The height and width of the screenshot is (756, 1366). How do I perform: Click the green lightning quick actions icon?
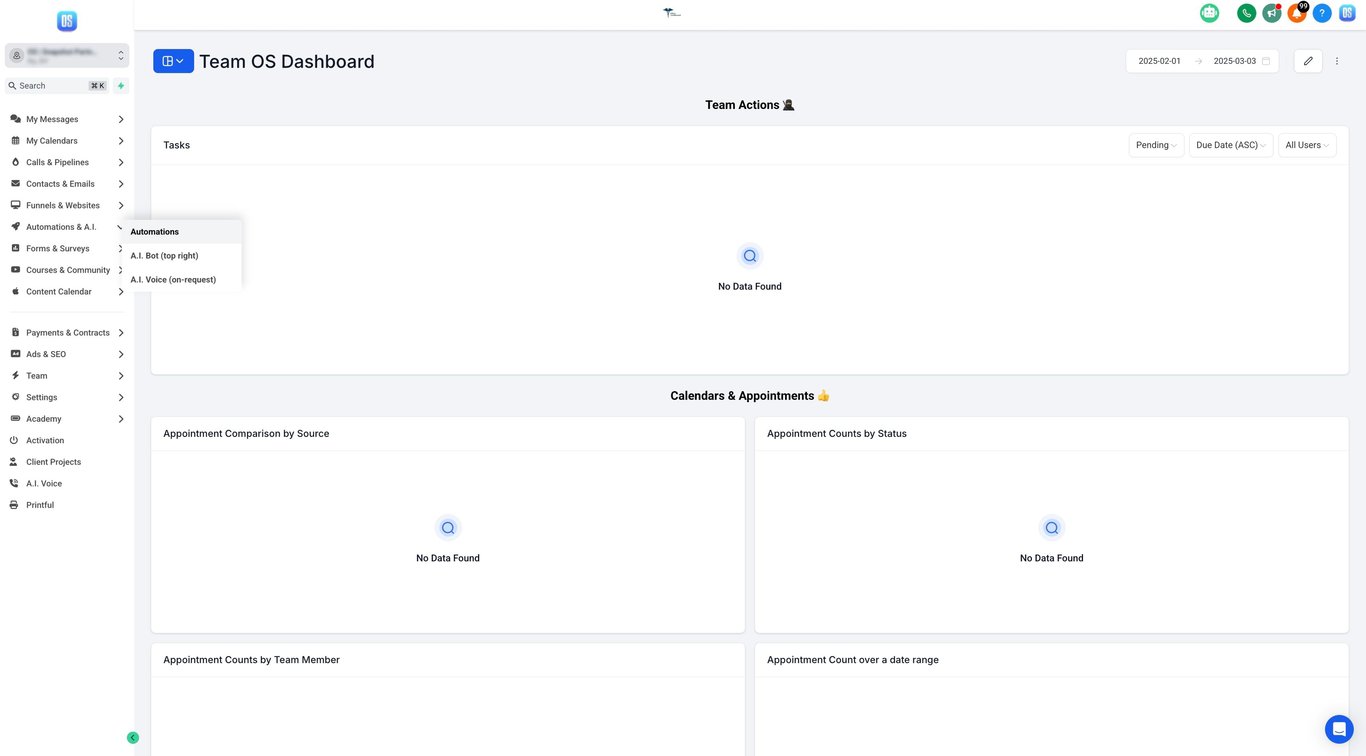[121, 86]
